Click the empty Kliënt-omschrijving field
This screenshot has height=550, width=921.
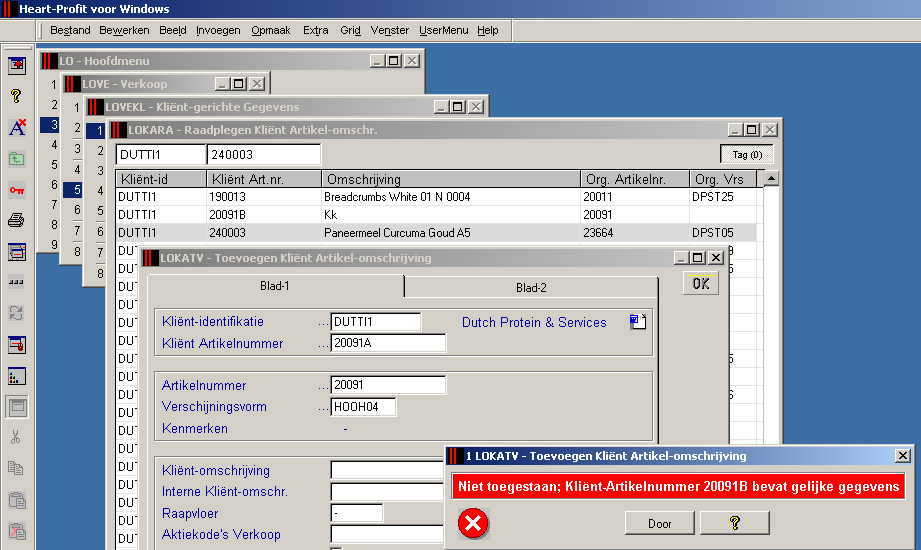[x=387, y=470]
